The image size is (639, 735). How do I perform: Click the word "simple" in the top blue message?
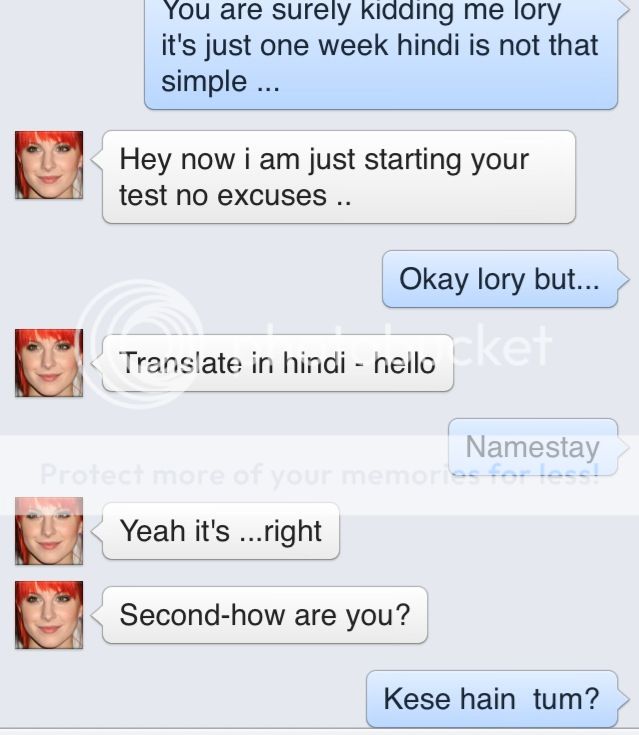pos(204,82)
